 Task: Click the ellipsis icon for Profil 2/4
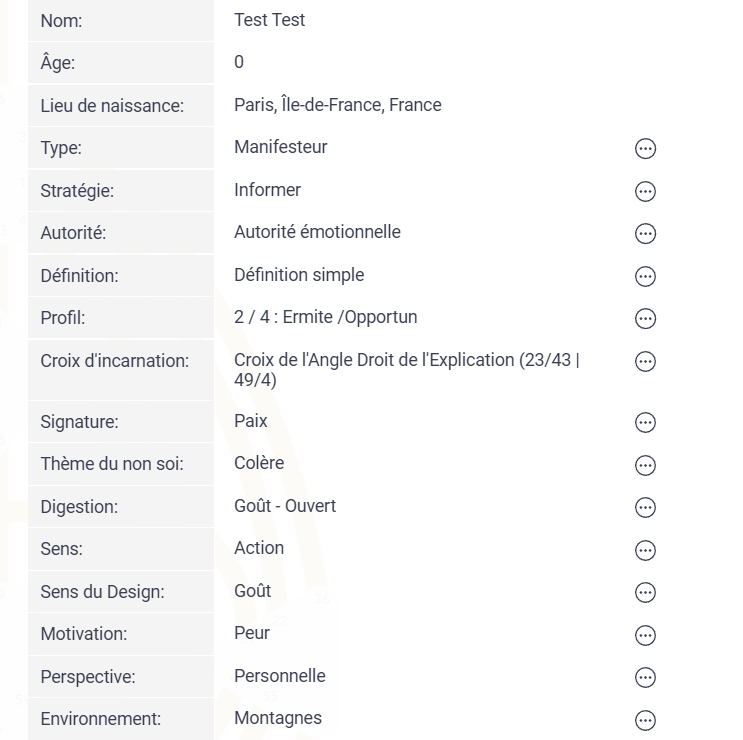645,318
